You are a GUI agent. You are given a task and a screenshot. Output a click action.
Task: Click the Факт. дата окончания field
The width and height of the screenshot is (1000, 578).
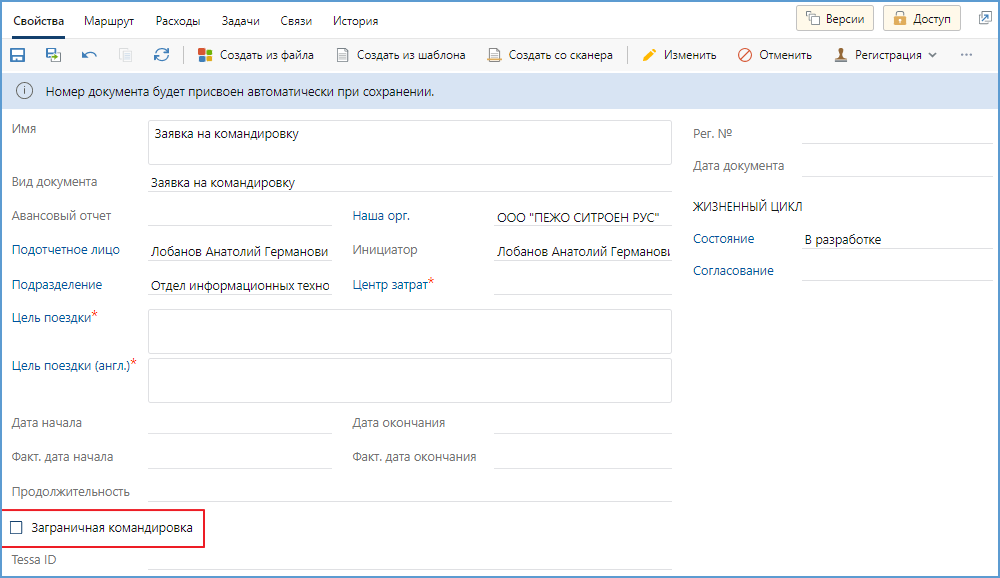[583, 458]
